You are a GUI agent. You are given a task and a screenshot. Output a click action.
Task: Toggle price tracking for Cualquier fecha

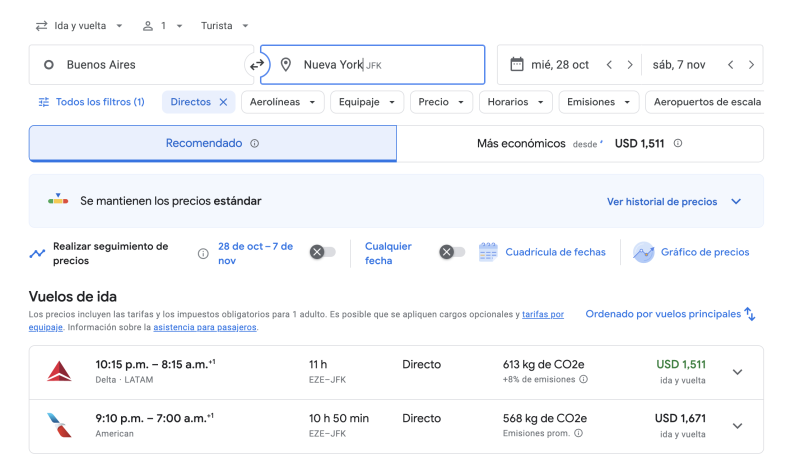[451, 252]
